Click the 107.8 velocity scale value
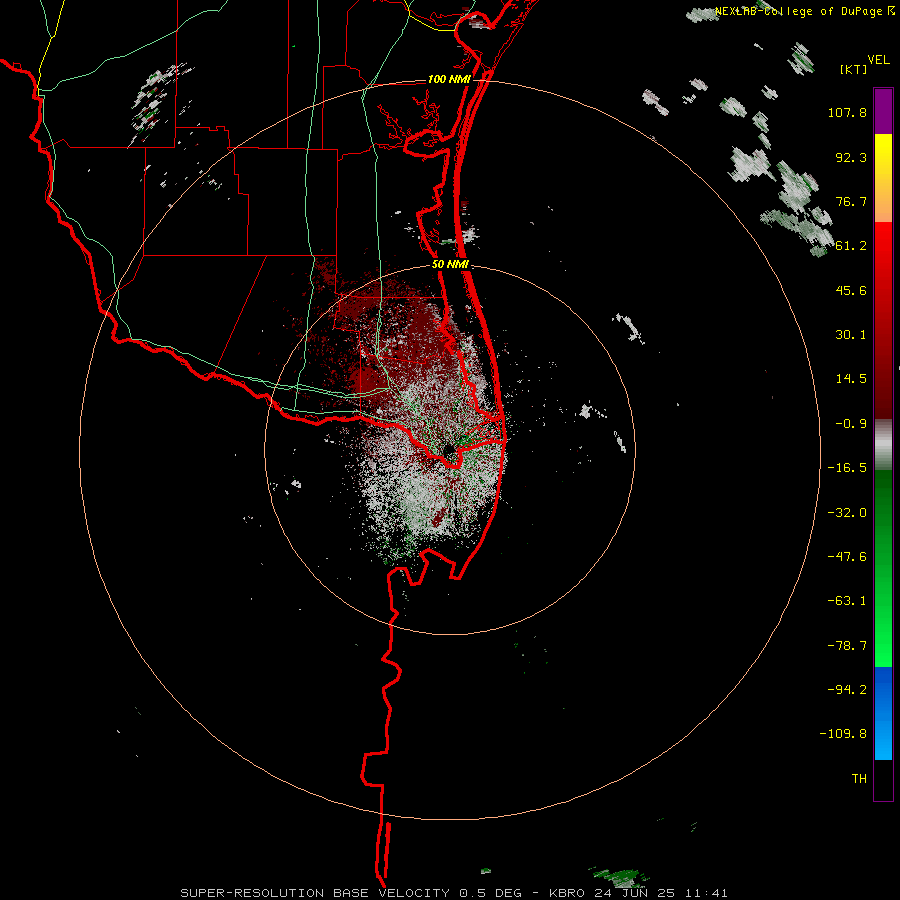 [847, 112]
